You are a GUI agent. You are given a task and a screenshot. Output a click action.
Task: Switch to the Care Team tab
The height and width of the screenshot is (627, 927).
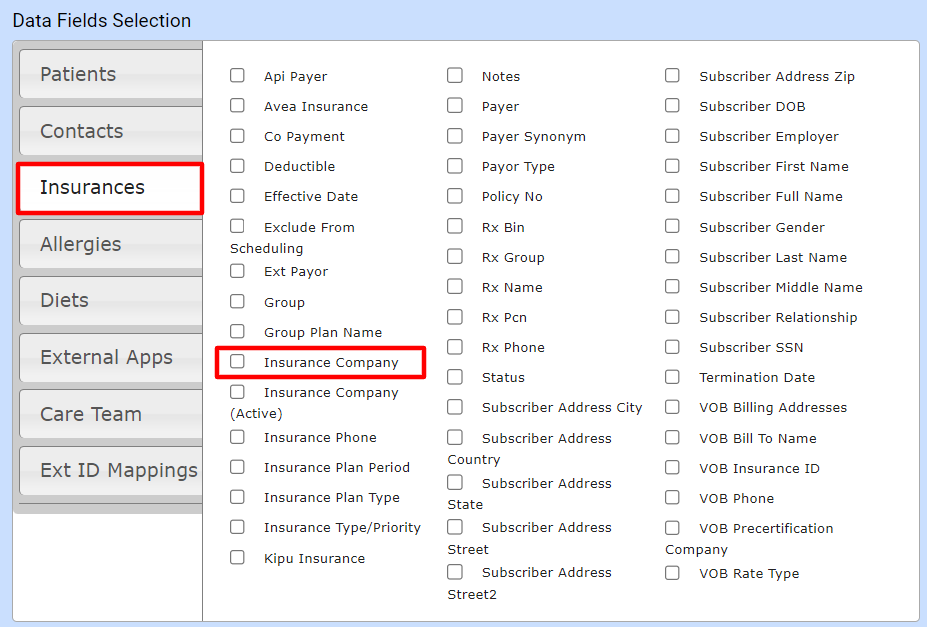(x=110, y=415)
